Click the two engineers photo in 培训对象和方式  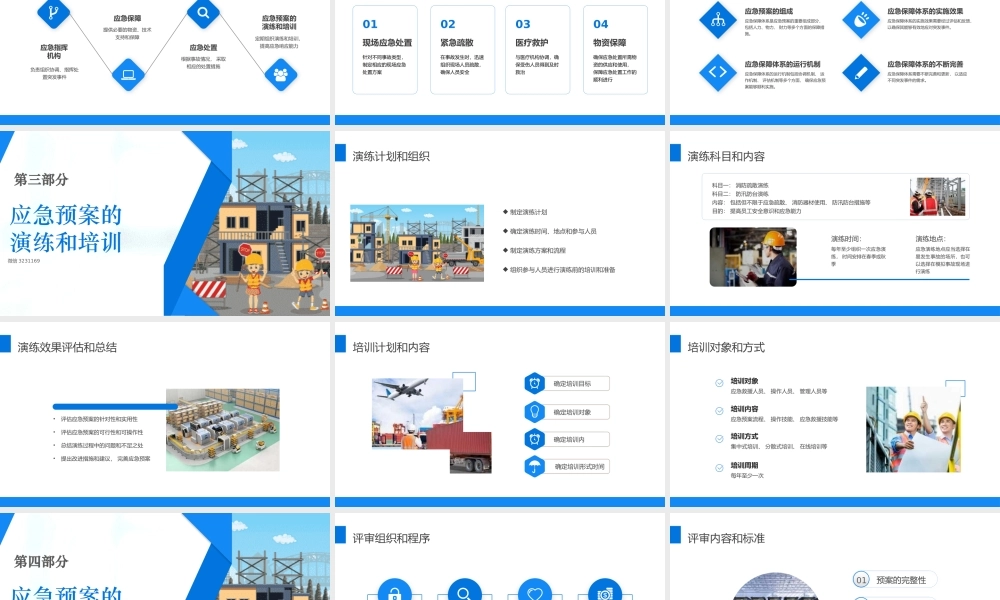(x=913, y=429)
